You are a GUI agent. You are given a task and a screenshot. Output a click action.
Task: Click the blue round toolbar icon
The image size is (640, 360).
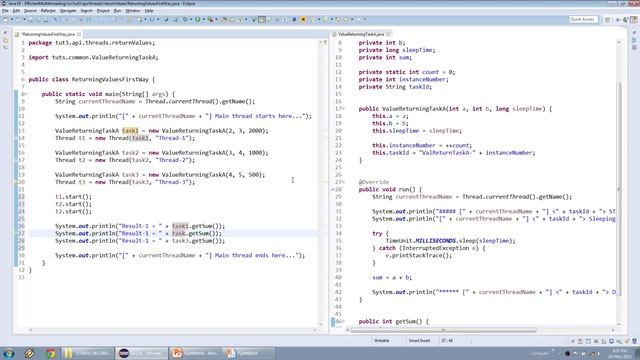294,19
